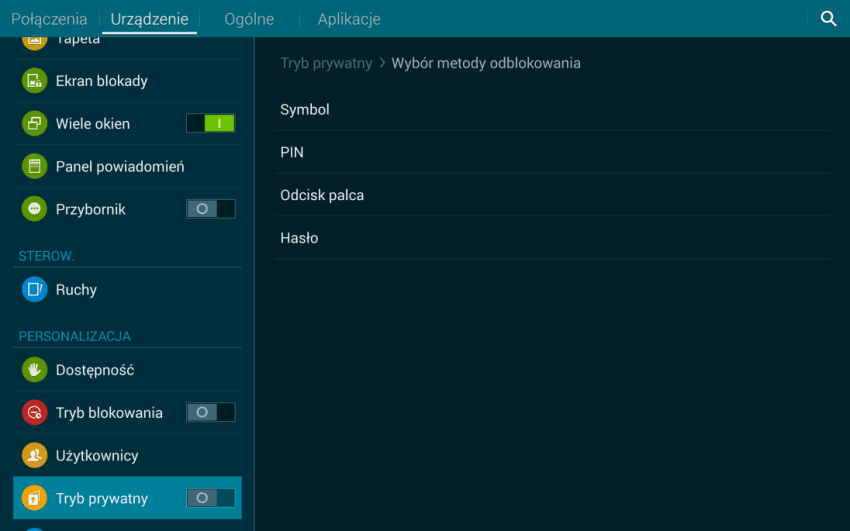Click the Wiele okien icon
This screenshot has width=850, height=531.
35,124
